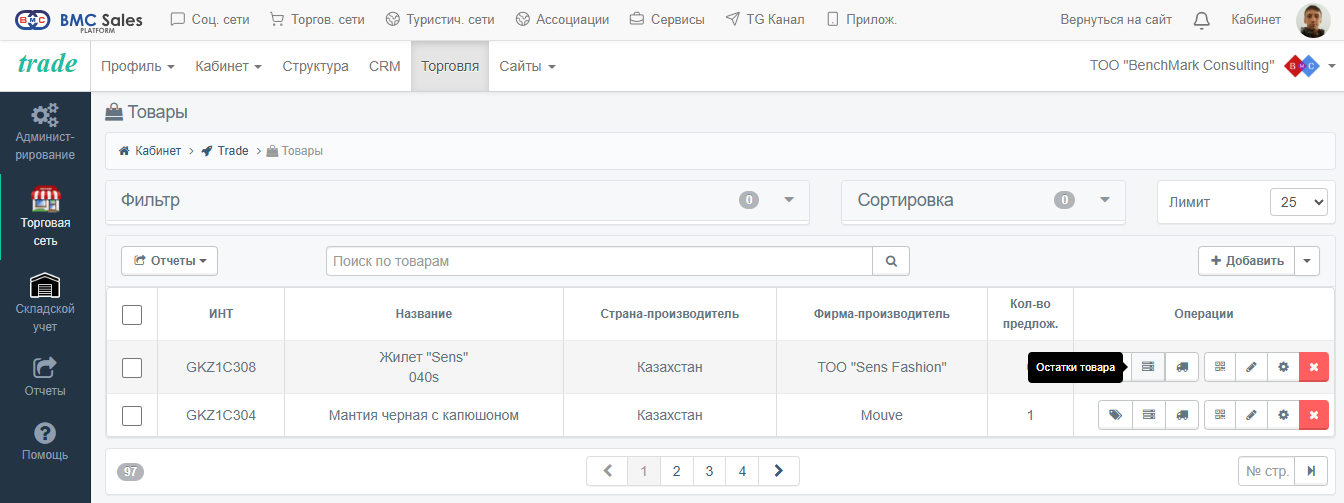This screenshot has width=1344, height=503.
Task: Select Торговля tab in nav bar
Action: coord(450,67)
